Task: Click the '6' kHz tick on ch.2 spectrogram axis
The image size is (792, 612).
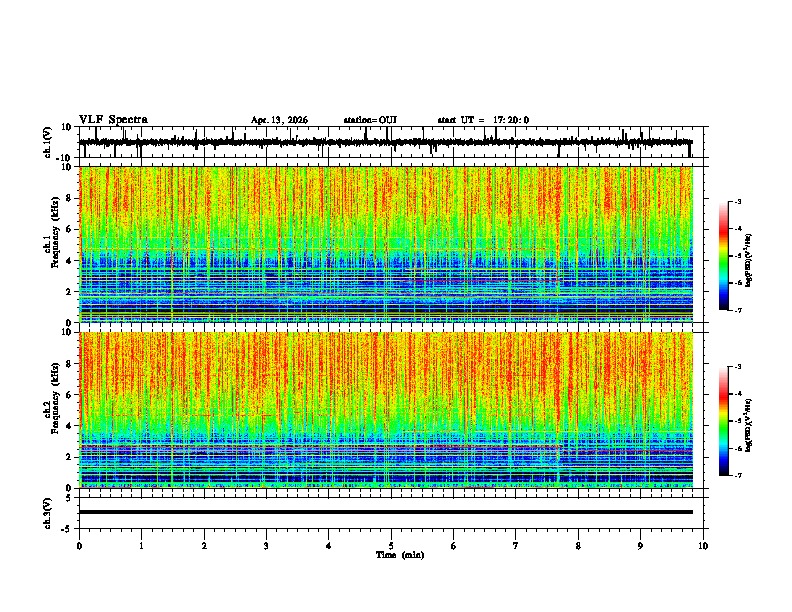Action: 70,395
